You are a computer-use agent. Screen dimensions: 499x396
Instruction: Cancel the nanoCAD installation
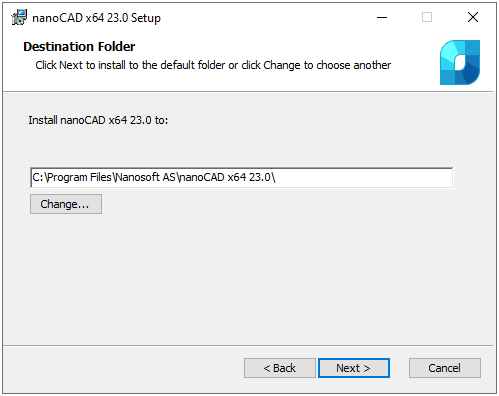coord(445,368)
